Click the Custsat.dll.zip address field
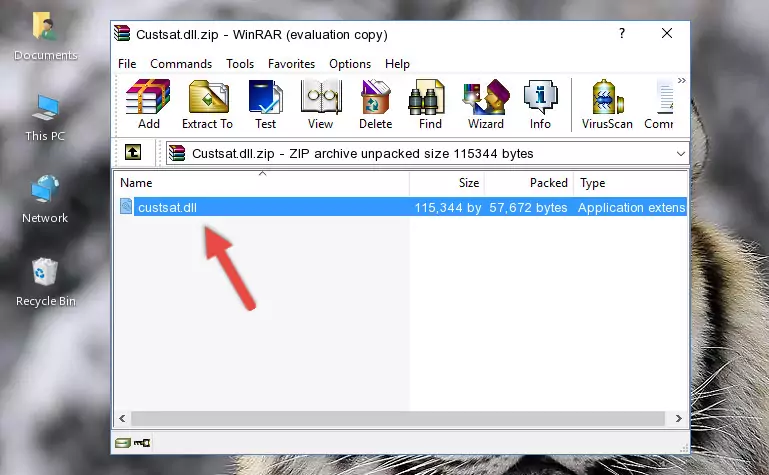Screen dimensions: 769x475 pyautogui.click(x=427, y=154)
